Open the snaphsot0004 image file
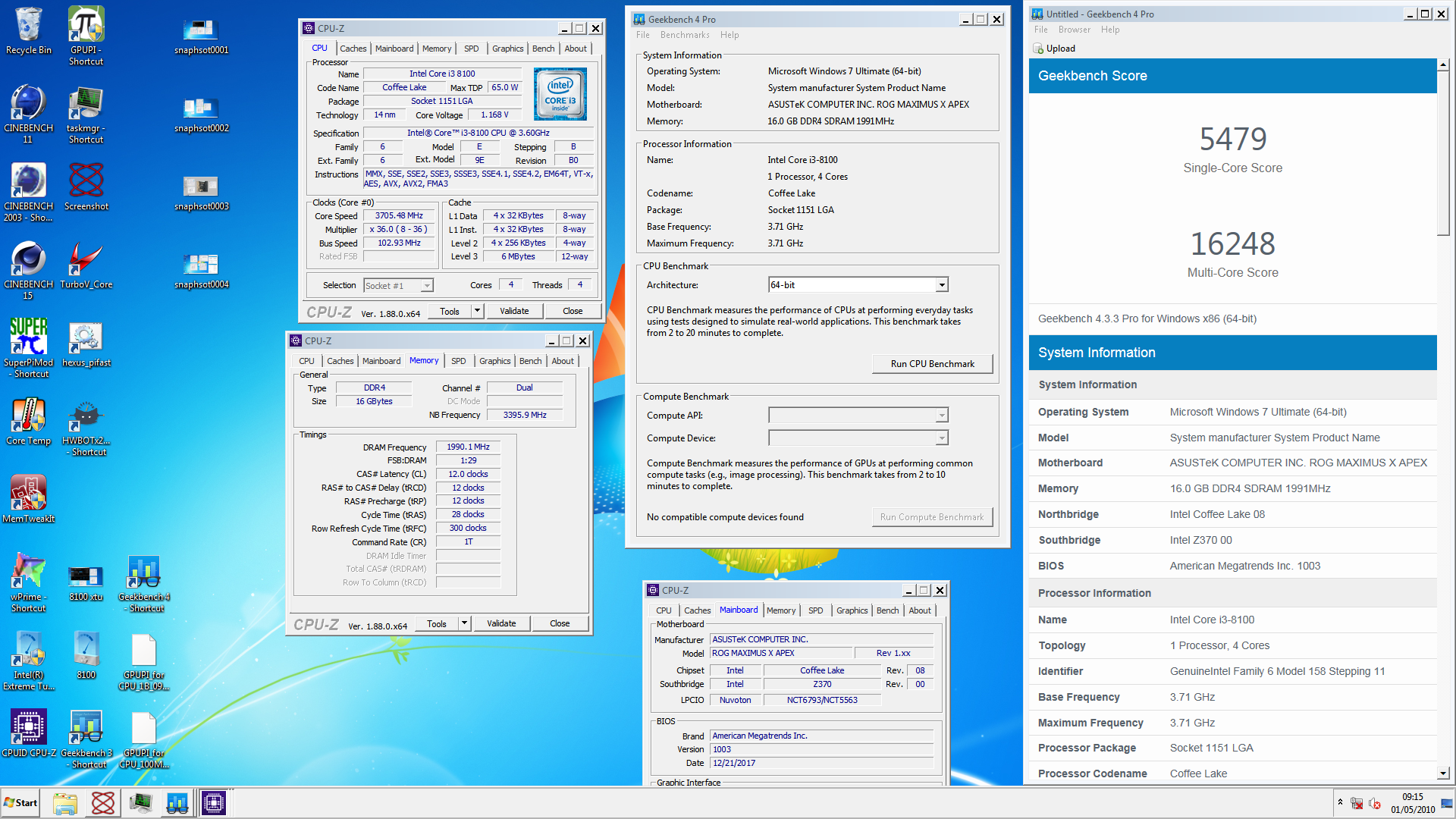This screenshot has width=1456, height=819. tap(201, 270)
